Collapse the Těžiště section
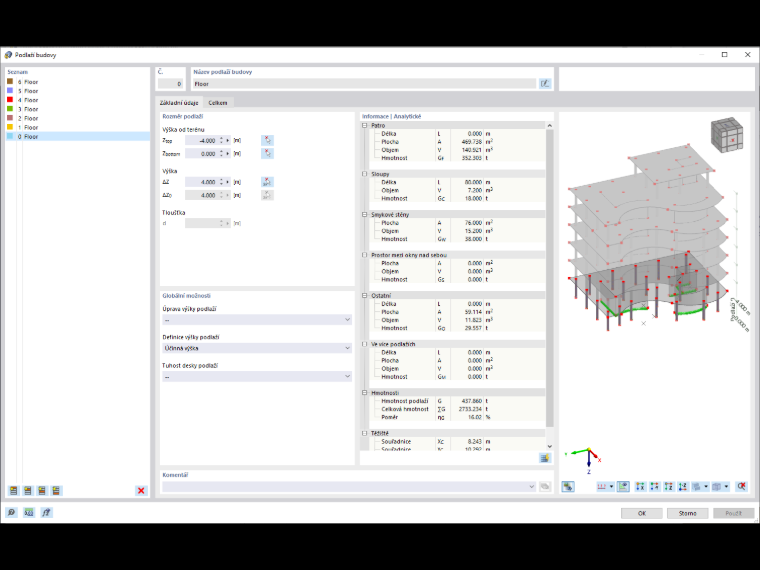 point(364,433)
